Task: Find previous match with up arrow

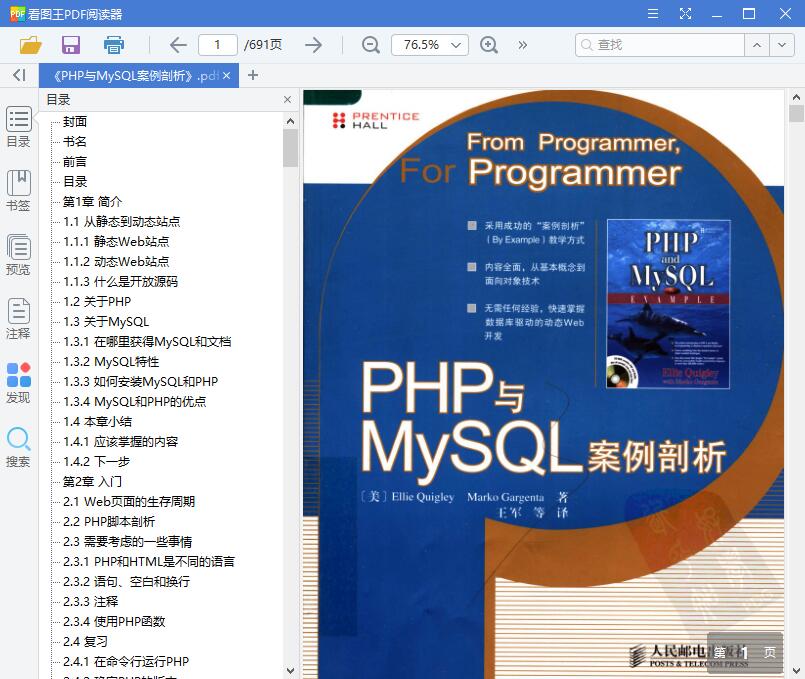Action: tap(757, 45)
